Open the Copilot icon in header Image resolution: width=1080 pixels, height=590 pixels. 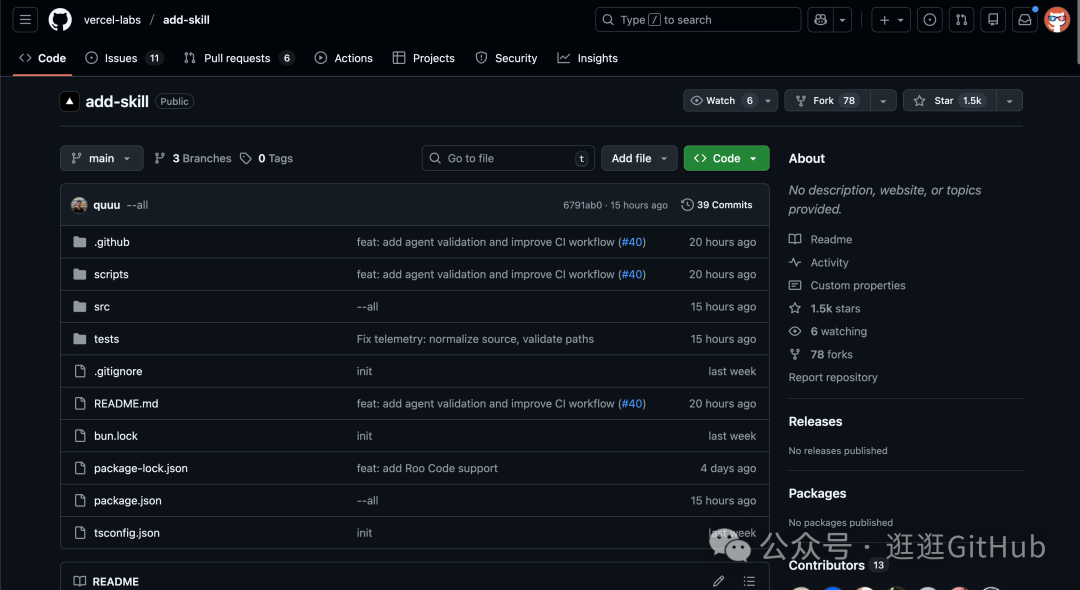point(821,20)
